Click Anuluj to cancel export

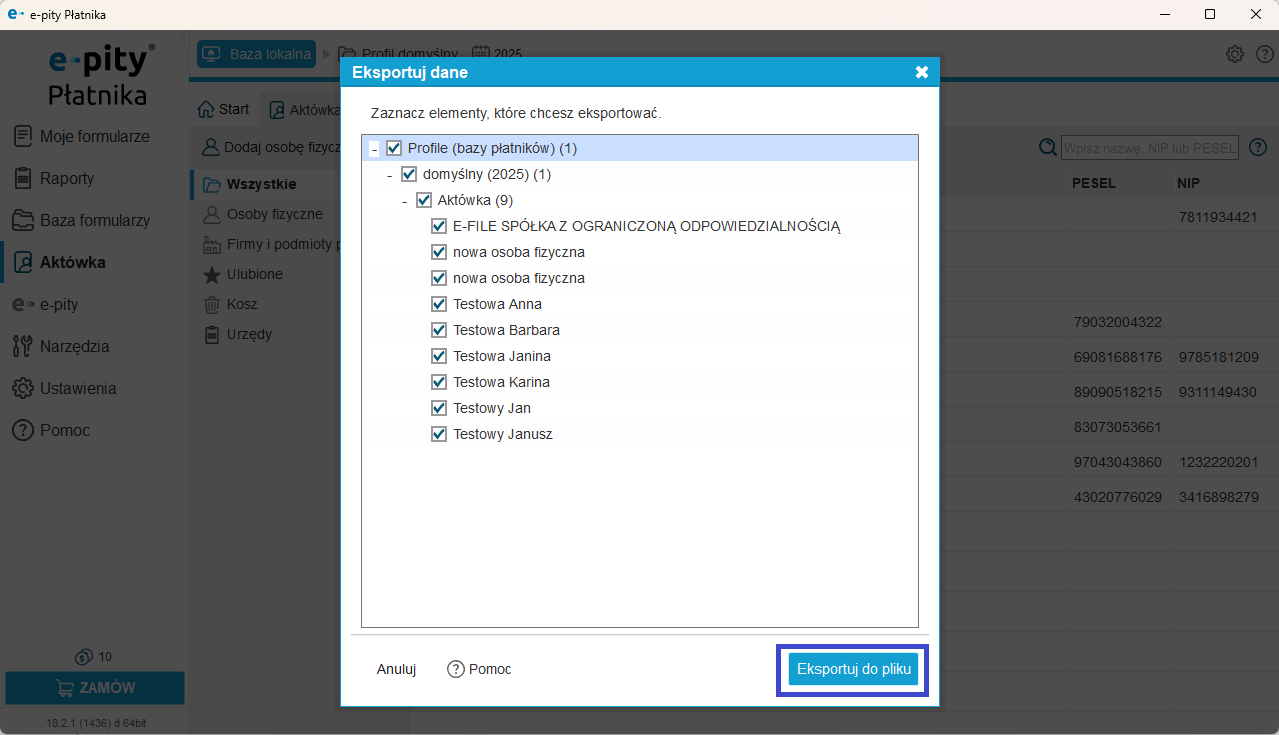point(396,669)
